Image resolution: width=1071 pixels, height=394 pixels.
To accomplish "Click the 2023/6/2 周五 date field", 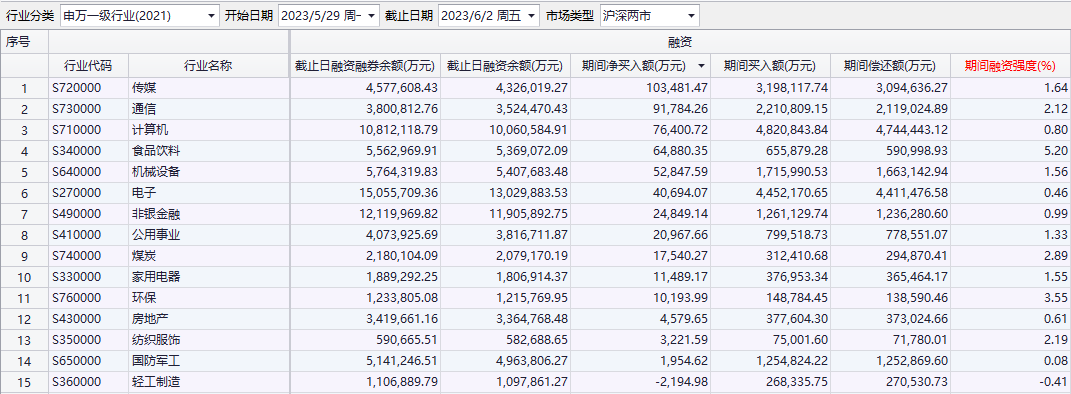I will pyautogui.click(x=481, y=15).
